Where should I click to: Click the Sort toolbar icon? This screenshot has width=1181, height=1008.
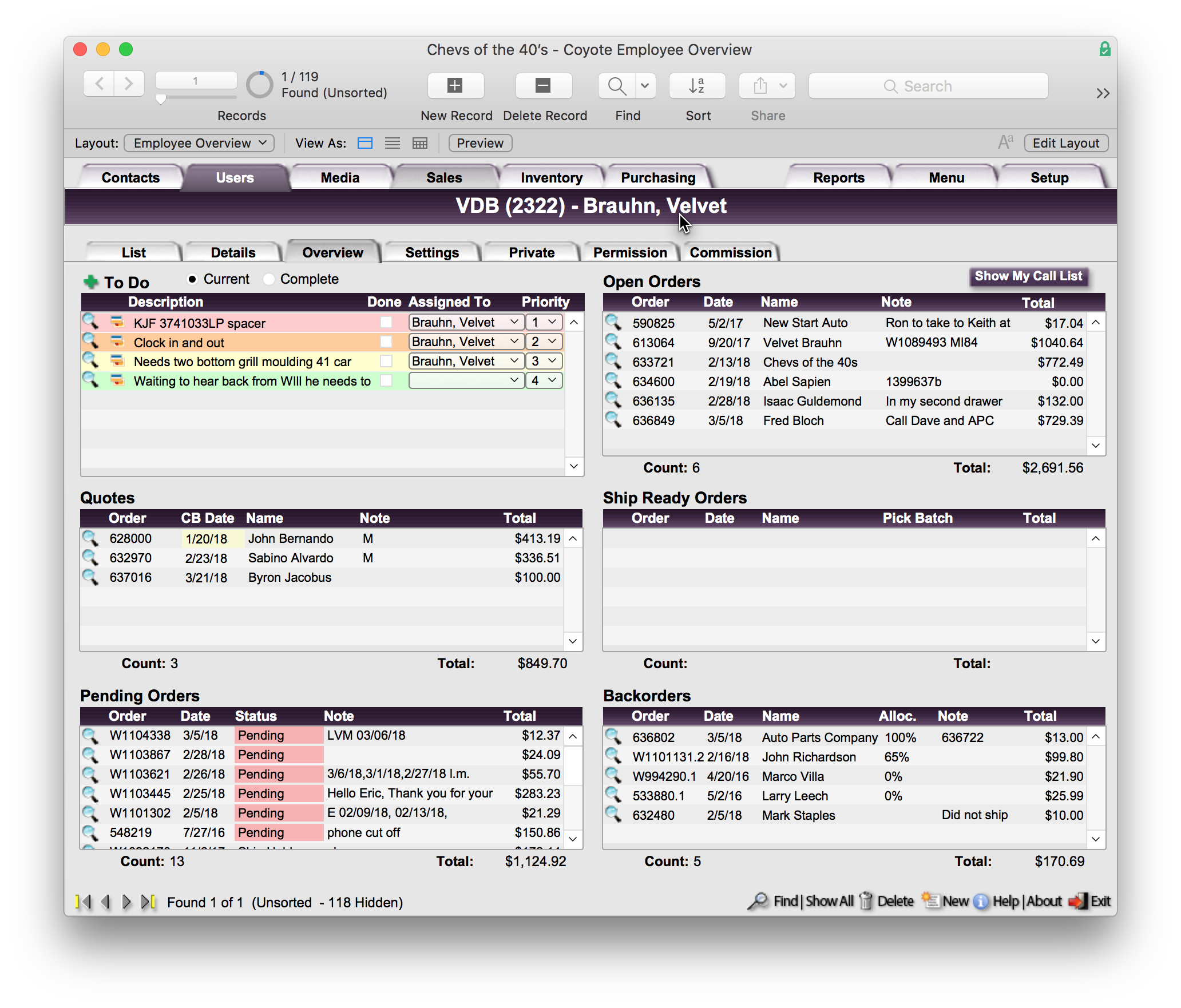(x=697, y=86)
